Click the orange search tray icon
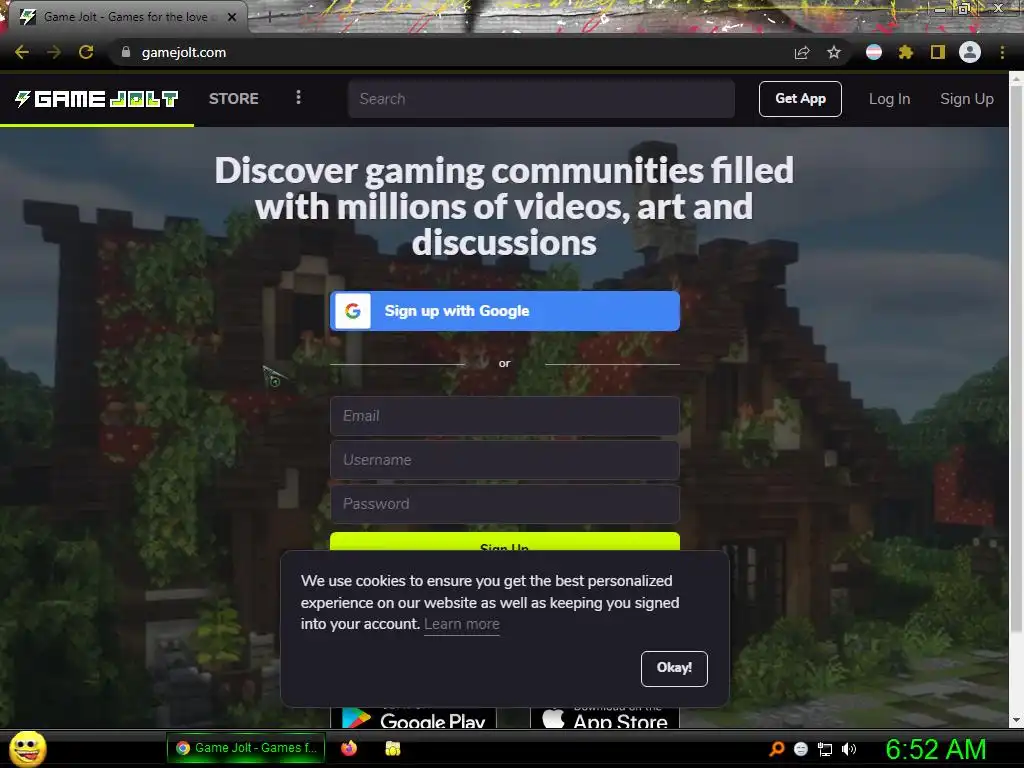 click(x=776, y=749)
